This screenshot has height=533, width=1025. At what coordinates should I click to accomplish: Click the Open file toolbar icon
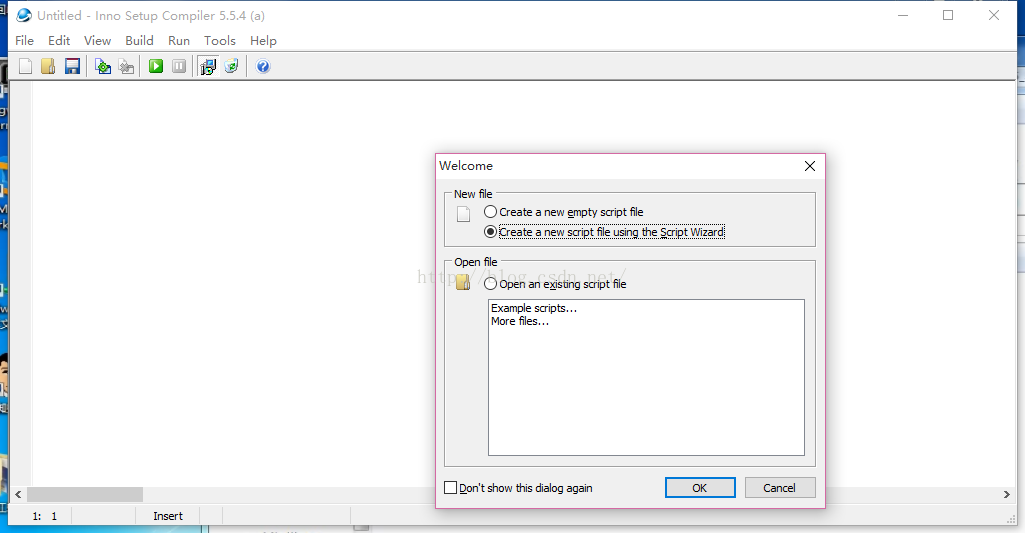48,66
